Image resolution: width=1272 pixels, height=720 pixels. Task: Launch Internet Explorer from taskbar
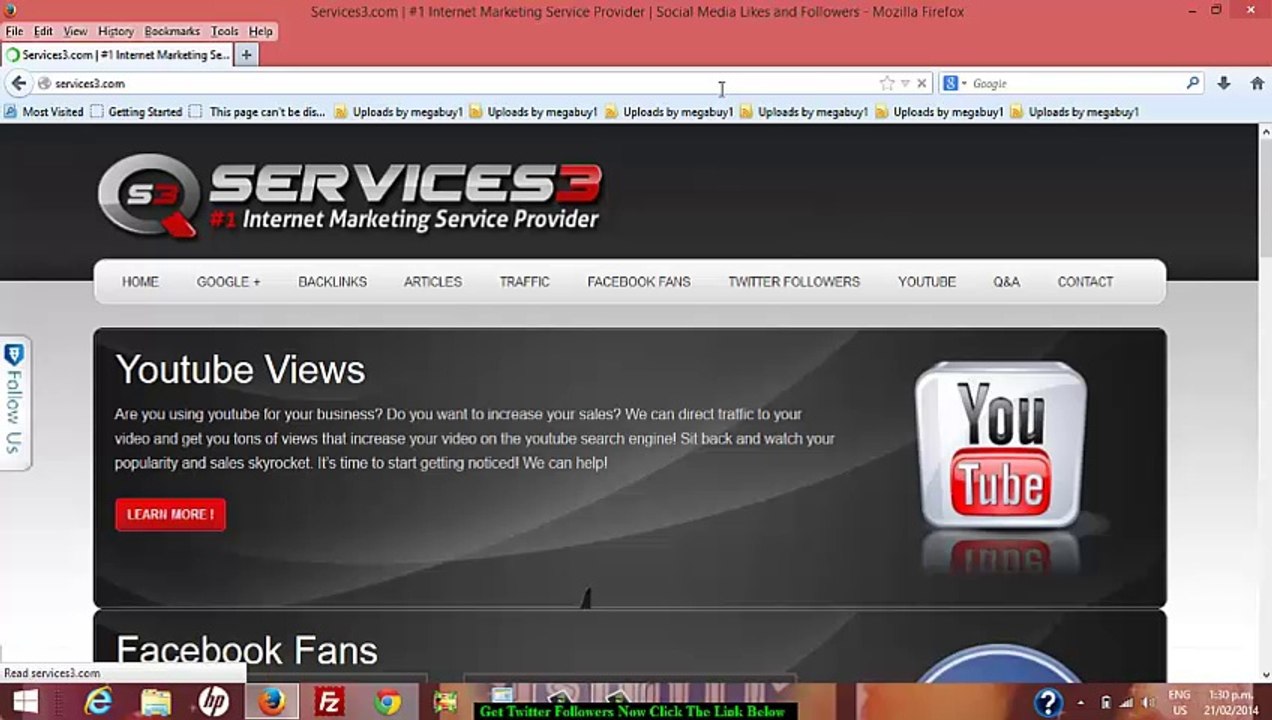coord(98,702)
